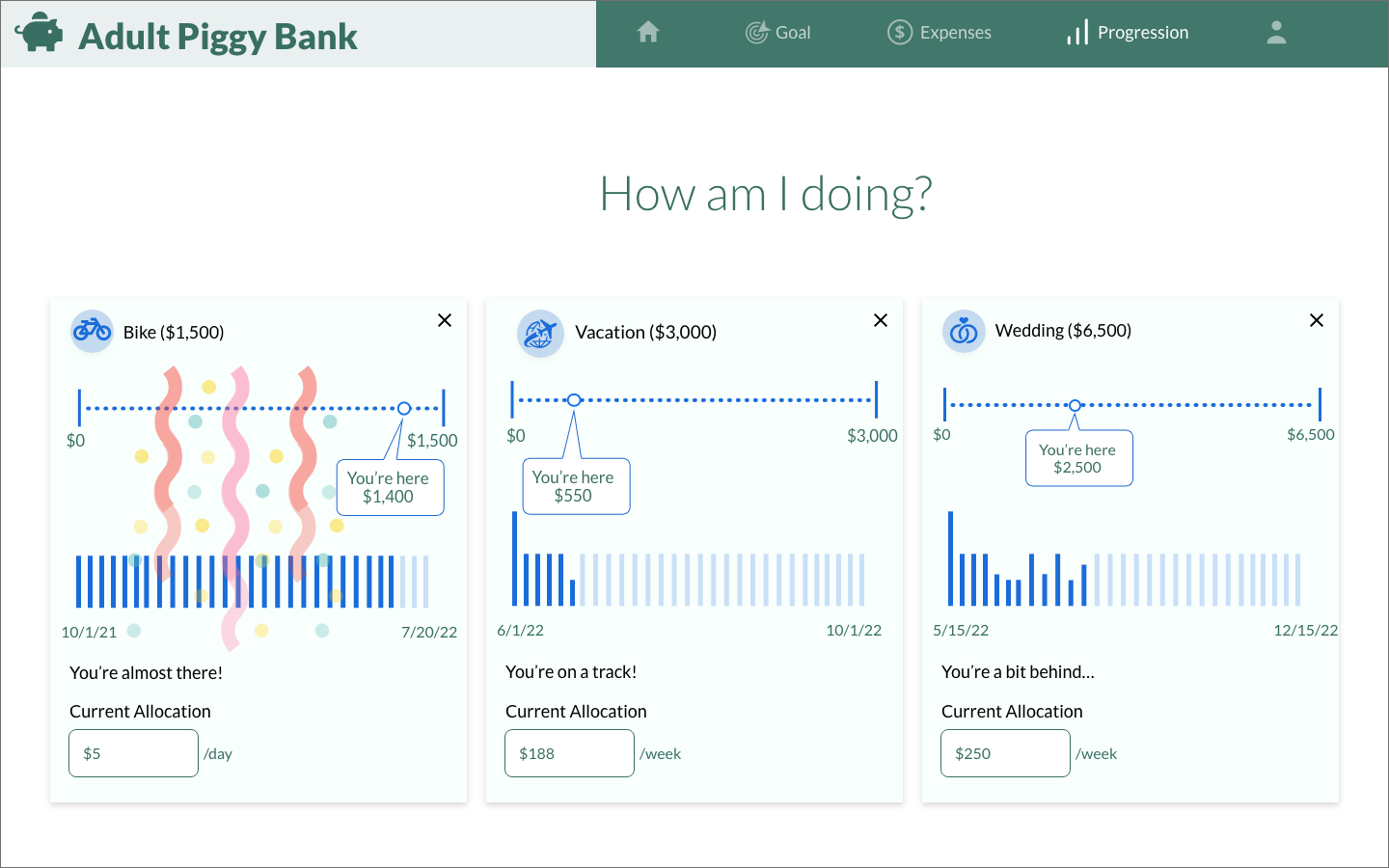Click the Wedding "/week" unit label
This screenshot has width=1389, height=868.
pyautogui.click(x=1096, y=754)
